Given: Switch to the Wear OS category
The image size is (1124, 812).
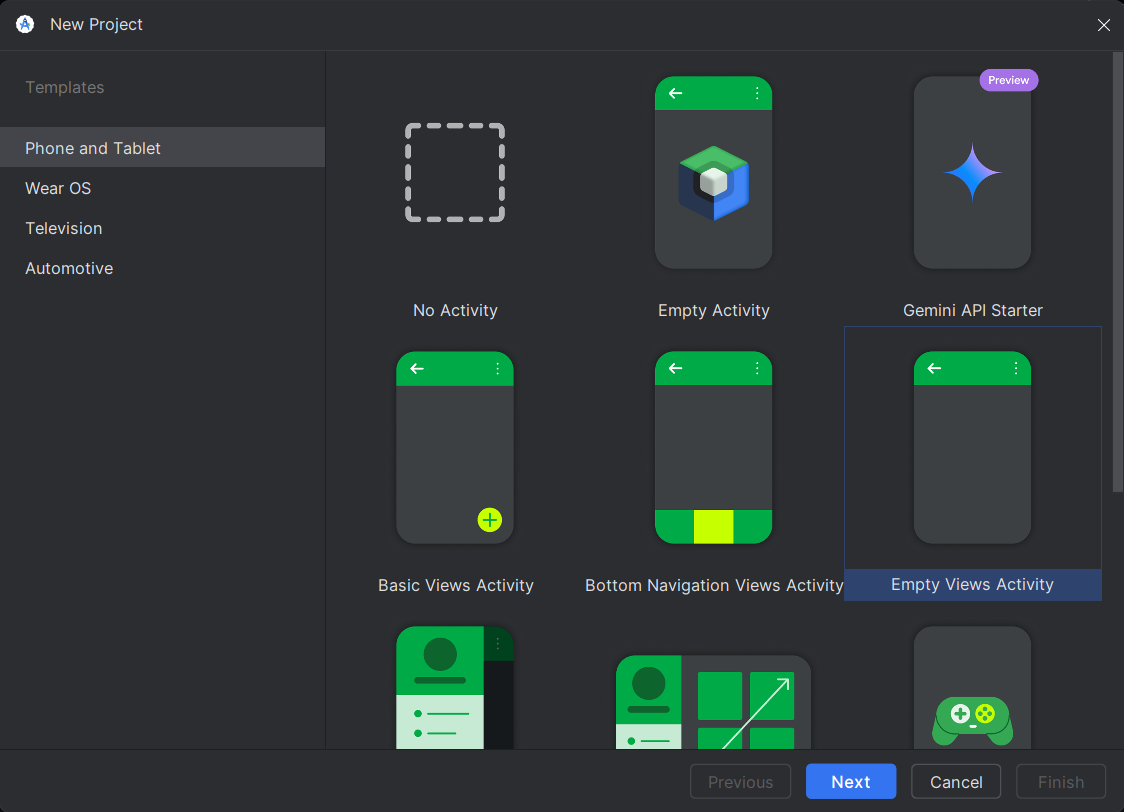Looking at the screenshot, I should (57, 188).
